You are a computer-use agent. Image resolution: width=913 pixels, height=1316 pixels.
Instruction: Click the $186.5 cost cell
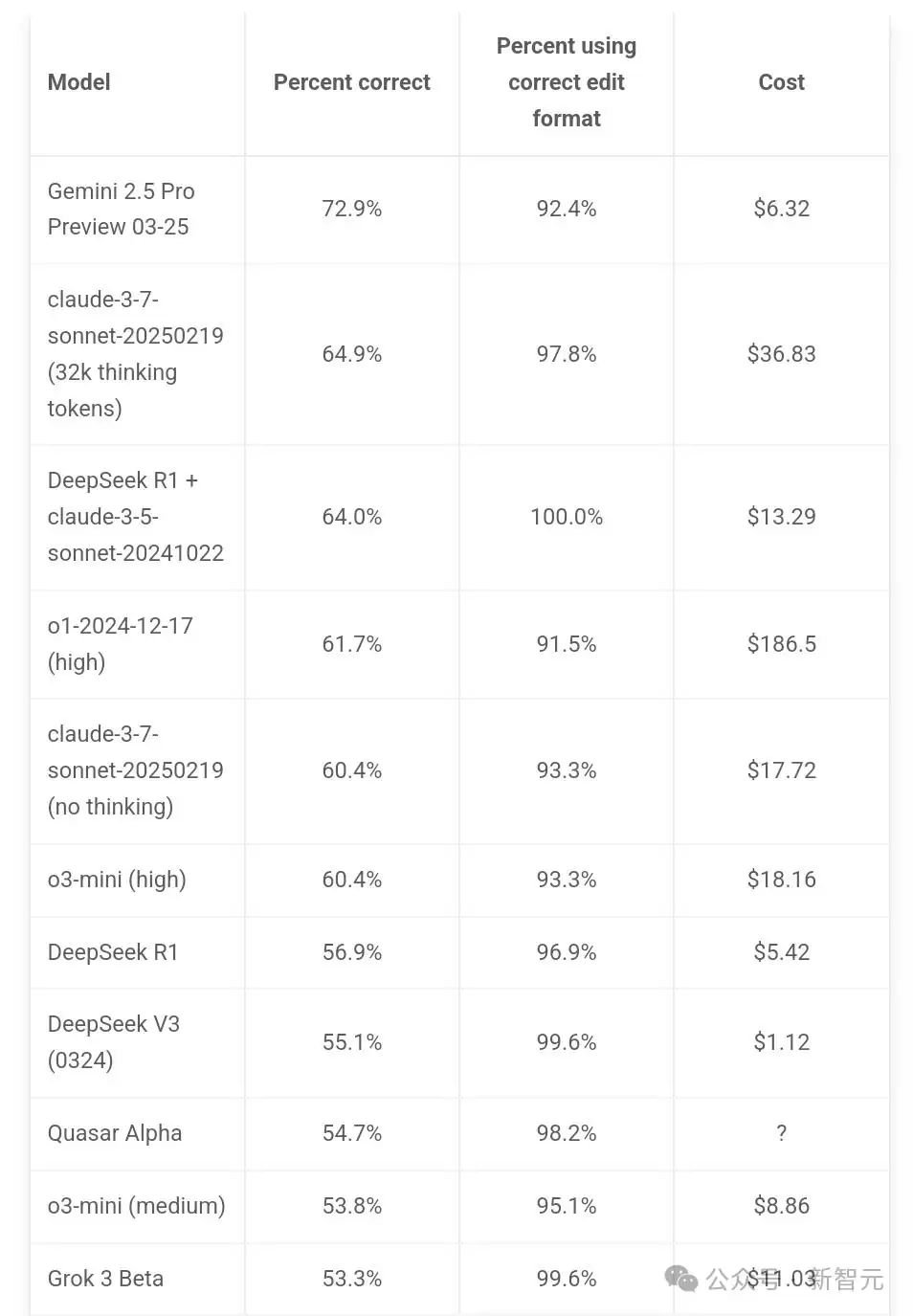[782, 644]
